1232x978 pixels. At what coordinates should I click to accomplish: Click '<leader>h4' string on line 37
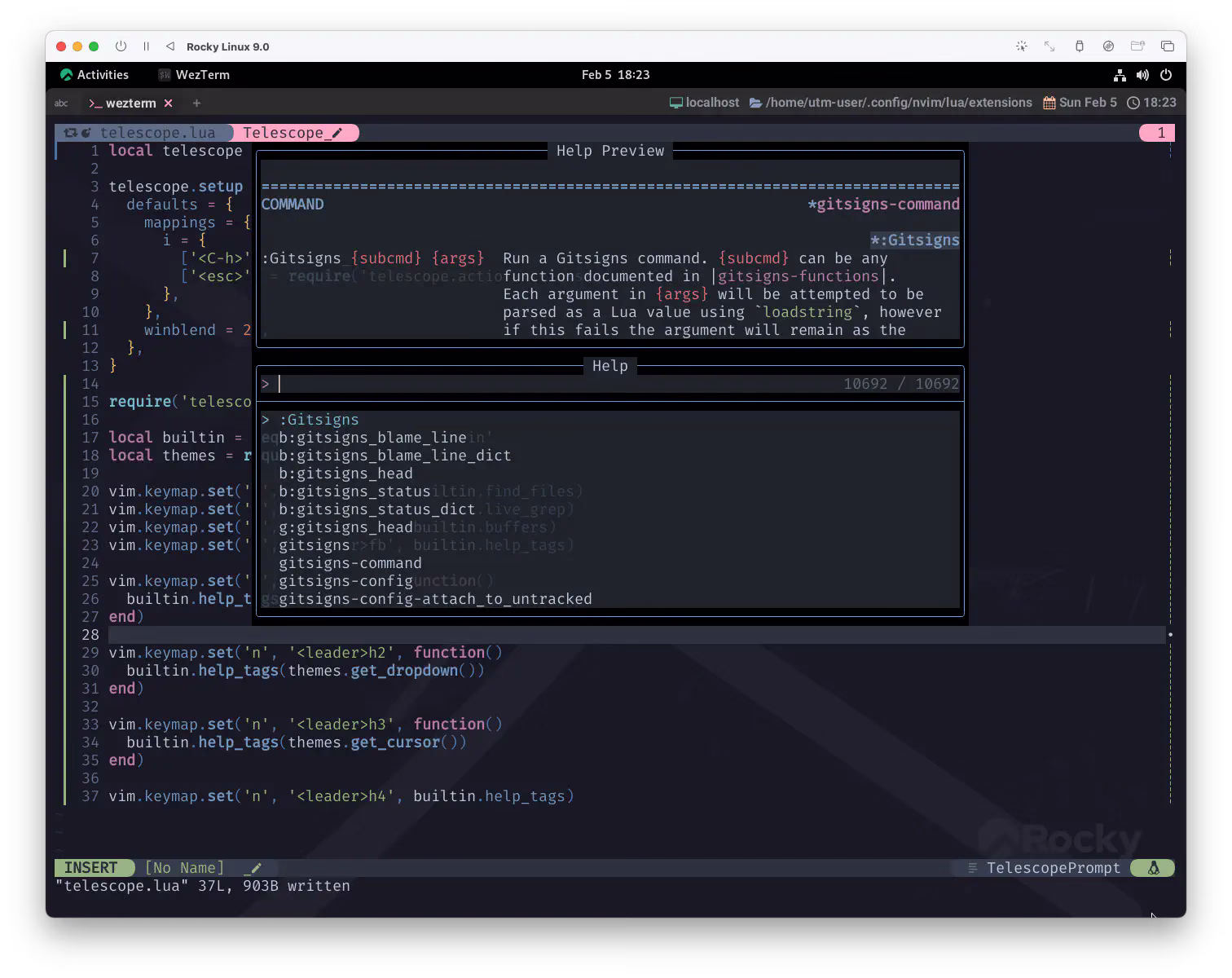click(345, 796)
